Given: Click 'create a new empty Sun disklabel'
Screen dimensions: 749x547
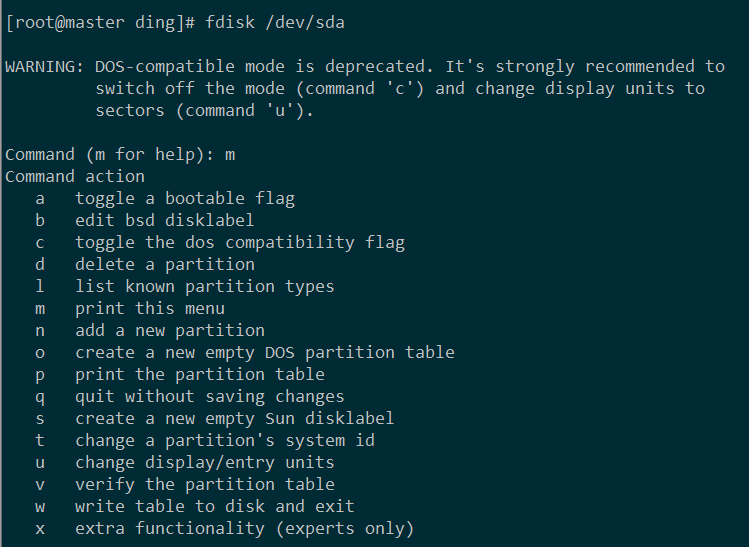Looking at the screenshot, I should tap(235, 418).
